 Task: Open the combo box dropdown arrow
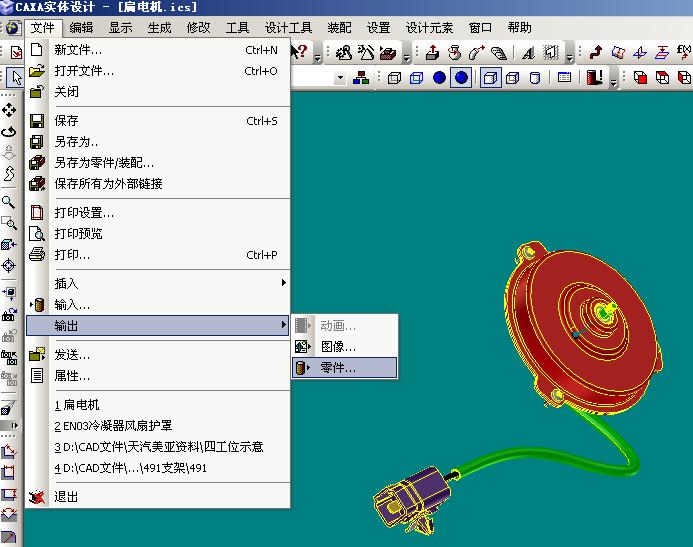tap(339, 78)
